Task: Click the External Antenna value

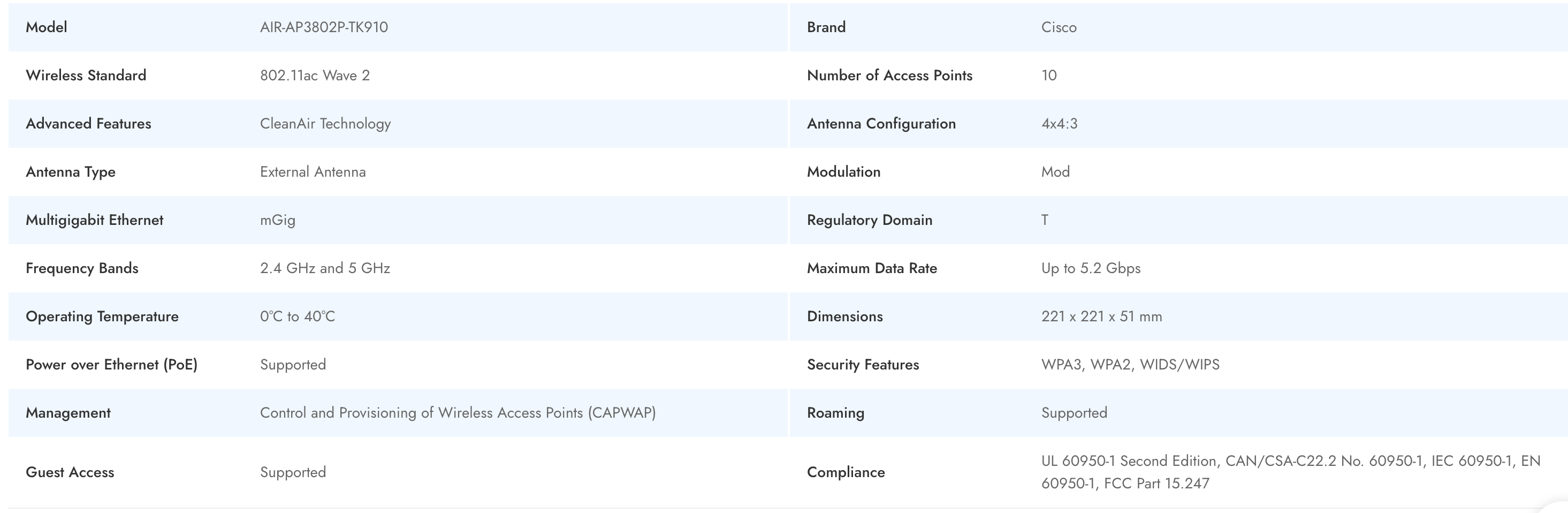Action: pos(313,171)
